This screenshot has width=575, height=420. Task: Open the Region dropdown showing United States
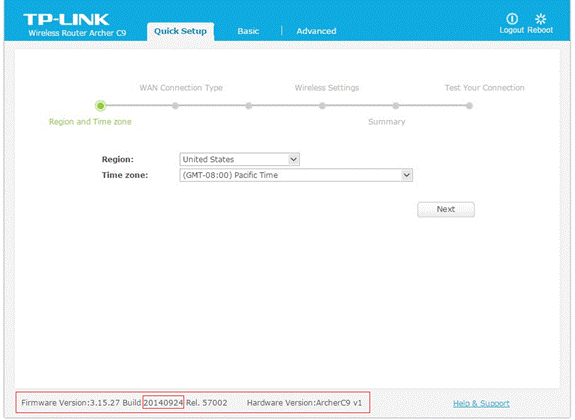(239, 159)
